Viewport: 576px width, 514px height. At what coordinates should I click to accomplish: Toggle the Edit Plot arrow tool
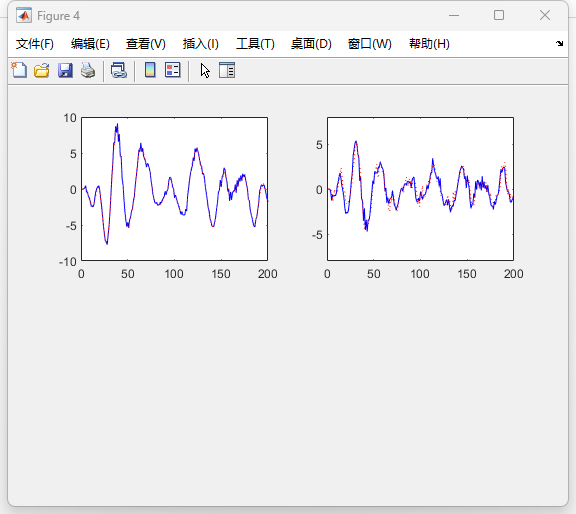pyautogui.click(x=205, y=70)
